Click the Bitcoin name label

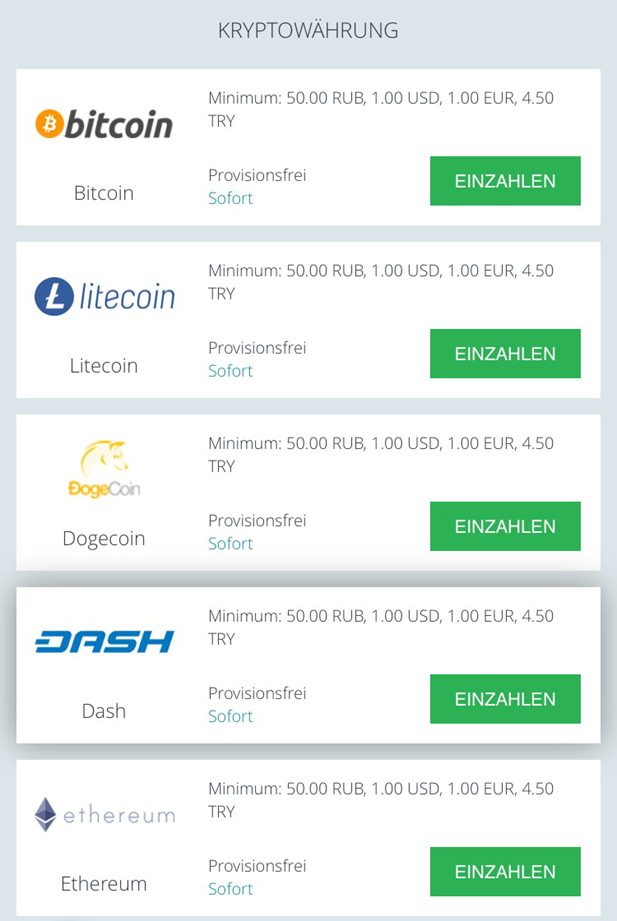coord(104,193)
